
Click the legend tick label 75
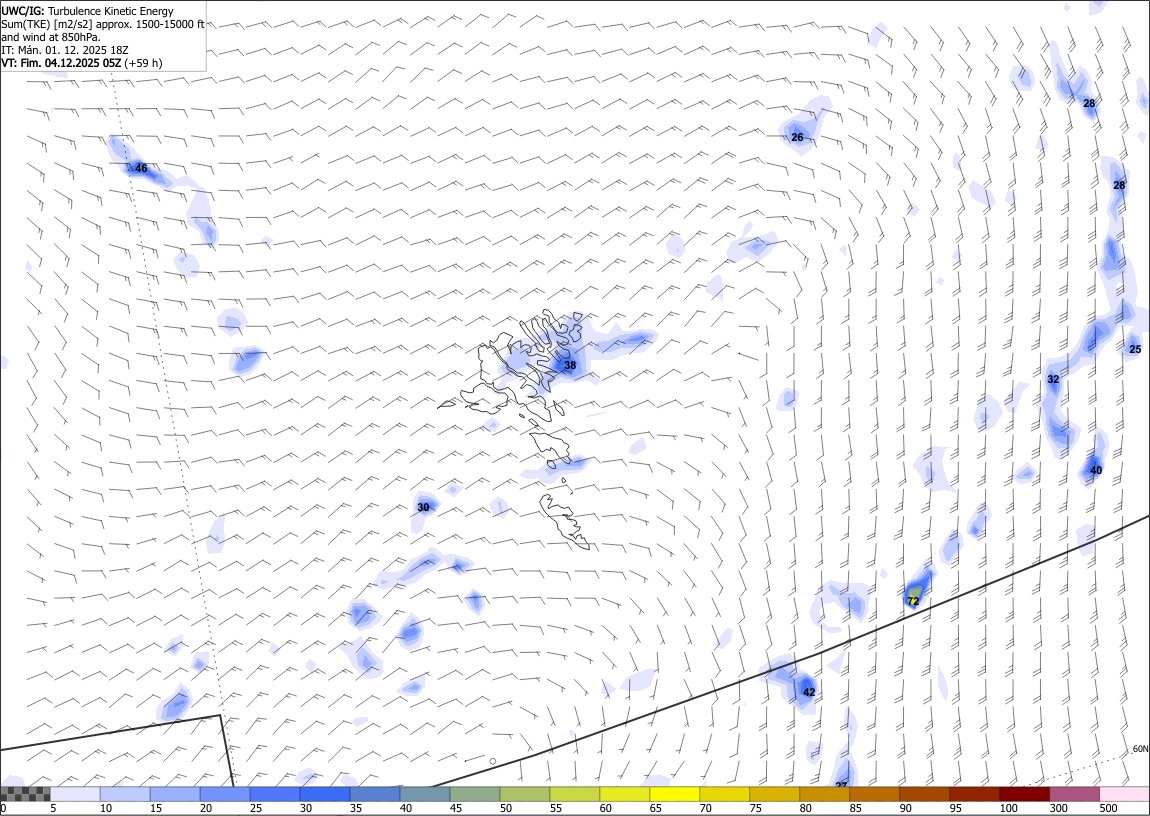pyautogui.click(x=755, y=808)
